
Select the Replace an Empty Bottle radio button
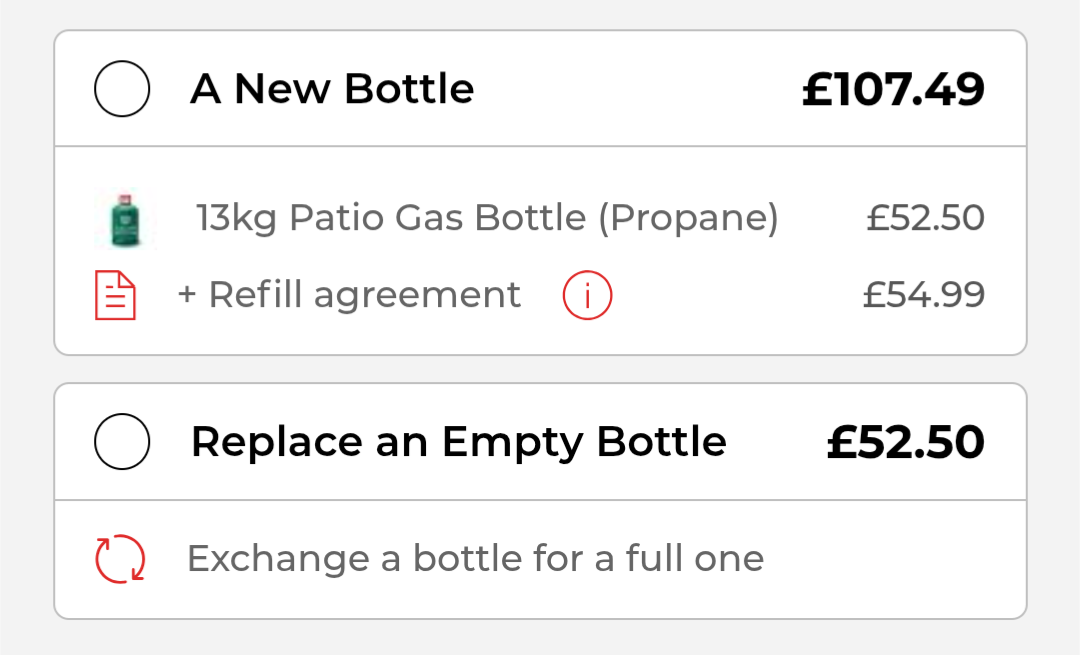pyautogui.click(x=122, y=441)
